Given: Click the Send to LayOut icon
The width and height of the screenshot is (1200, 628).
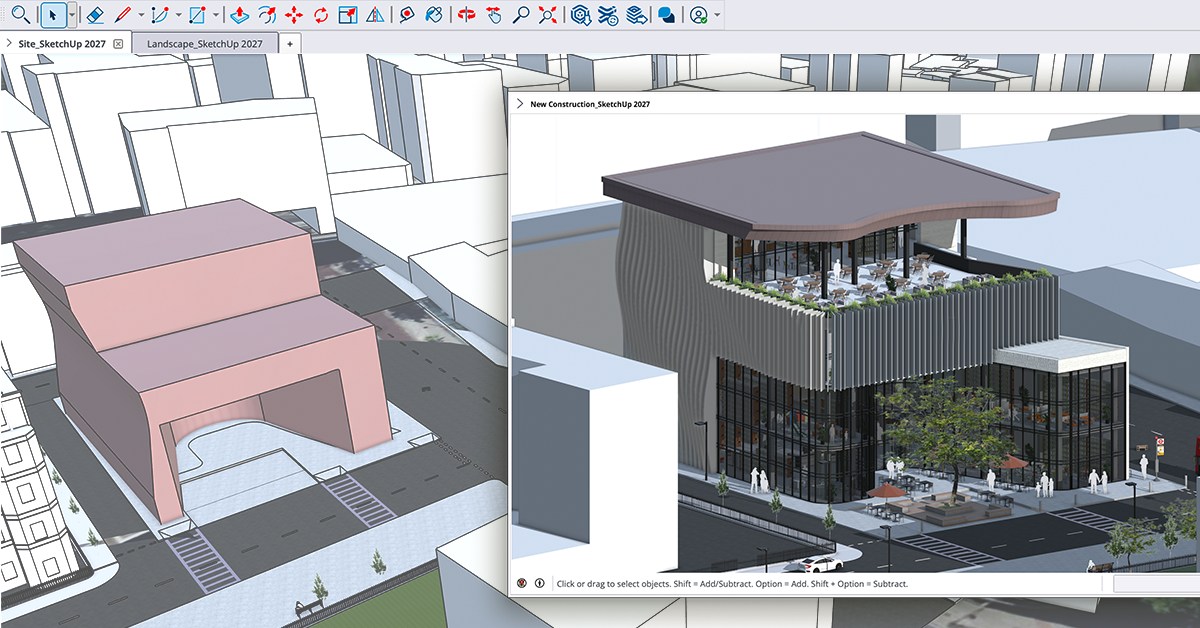Looking at the screenshot, I should point(635,15).
